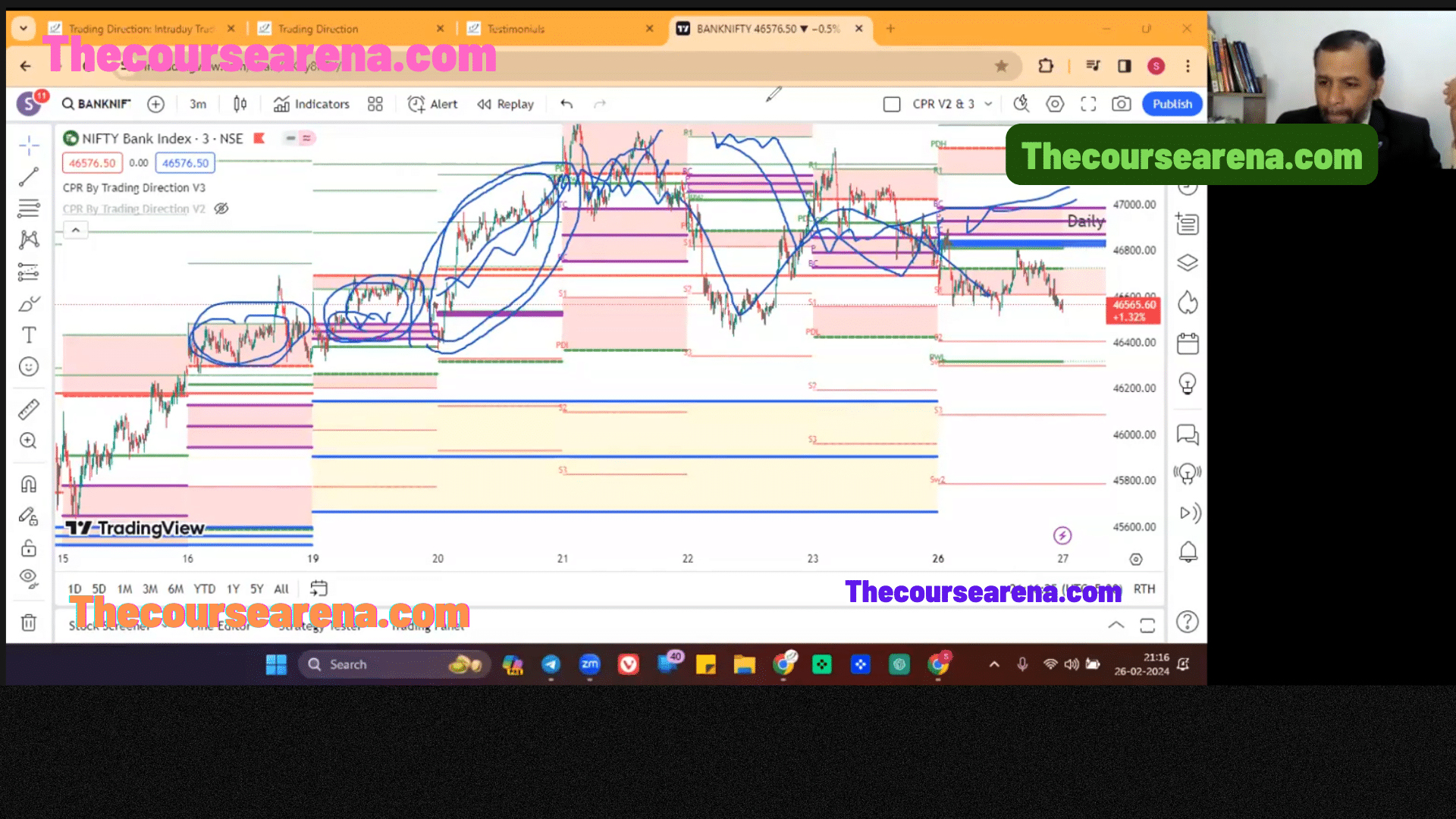Select the trend line drawing tool
The width and height of the screenshot is (1456, 819).
29,177
